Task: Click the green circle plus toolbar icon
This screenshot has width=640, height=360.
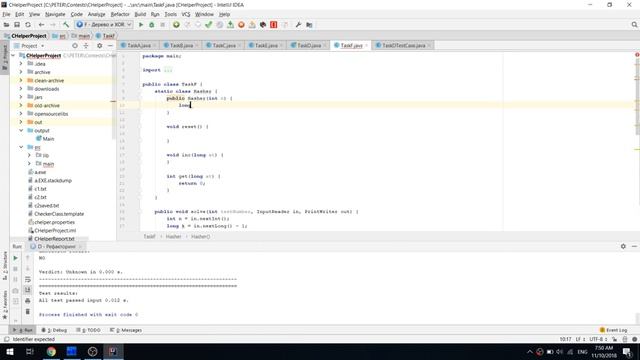Action: (x=176, y=25)
